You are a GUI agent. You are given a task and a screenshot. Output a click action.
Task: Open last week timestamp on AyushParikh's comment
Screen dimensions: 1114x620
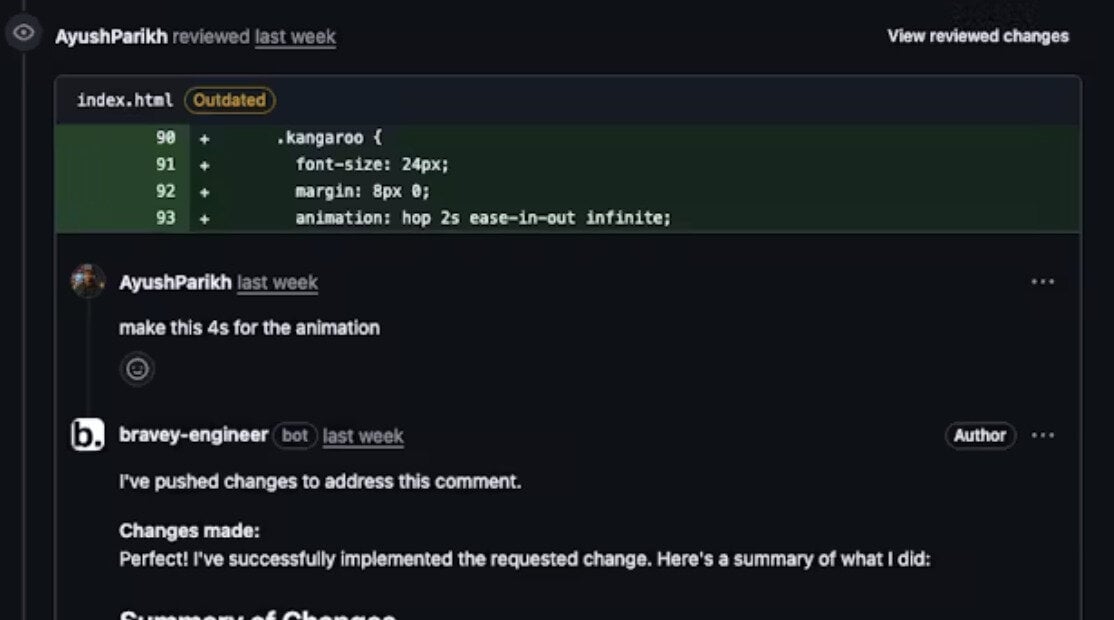(x=277, y=283)
